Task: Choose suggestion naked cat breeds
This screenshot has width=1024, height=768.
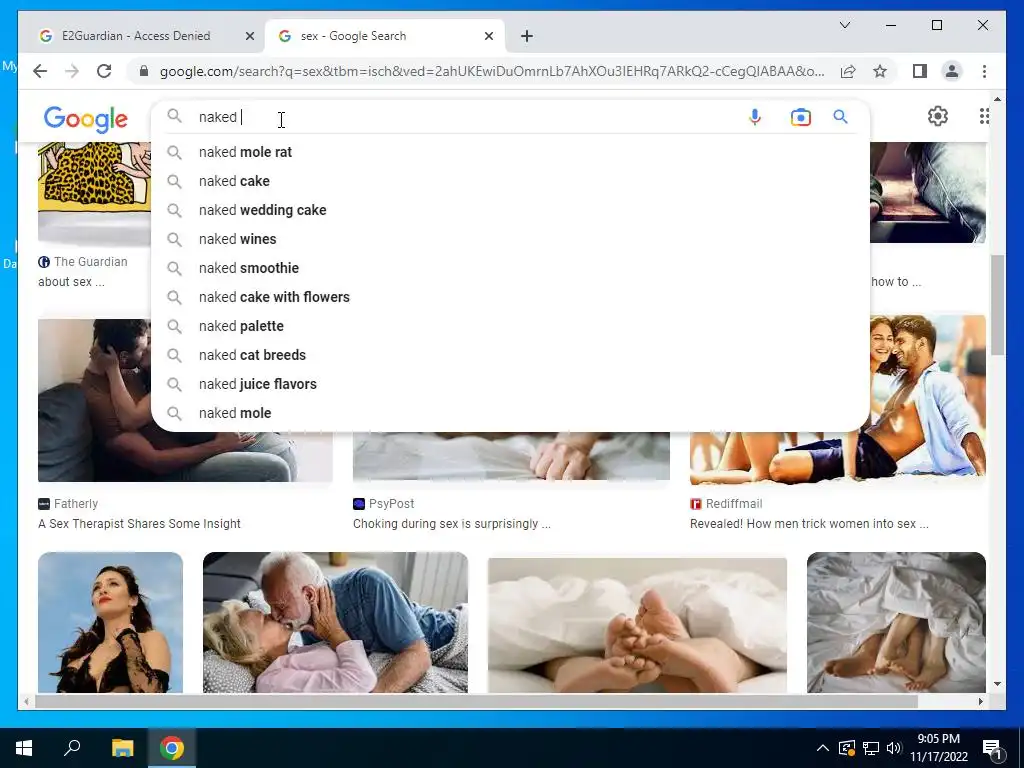Action: tap(509, 355)
